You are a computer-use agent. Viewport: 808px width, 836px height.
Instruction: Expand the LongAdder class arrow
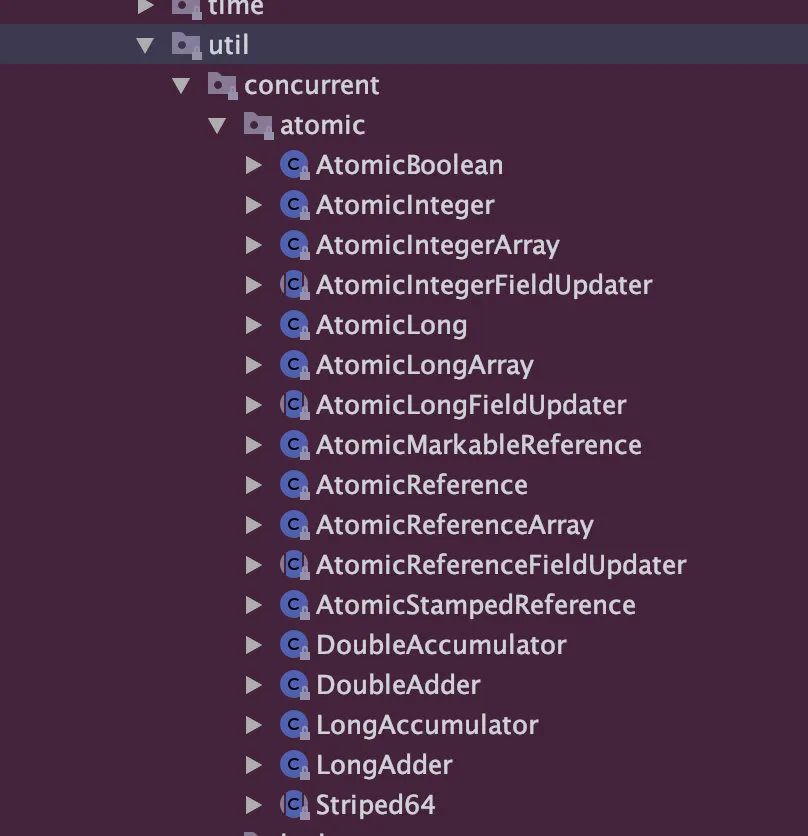click(x=254, y=765)
